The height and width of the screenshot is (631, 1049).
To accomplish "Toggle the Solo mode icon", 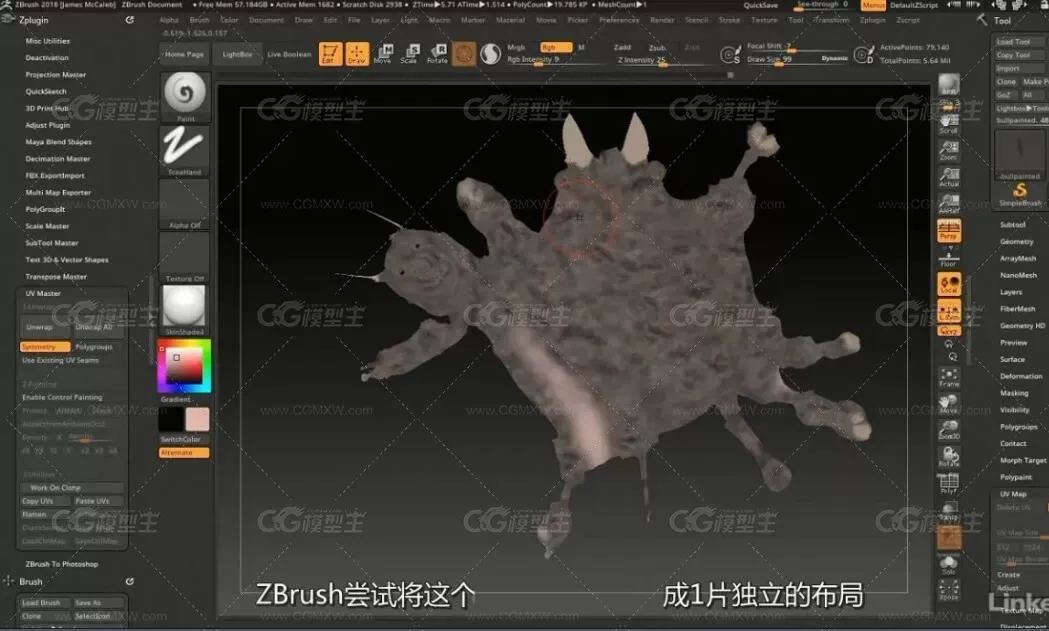I will click(949, 565).
